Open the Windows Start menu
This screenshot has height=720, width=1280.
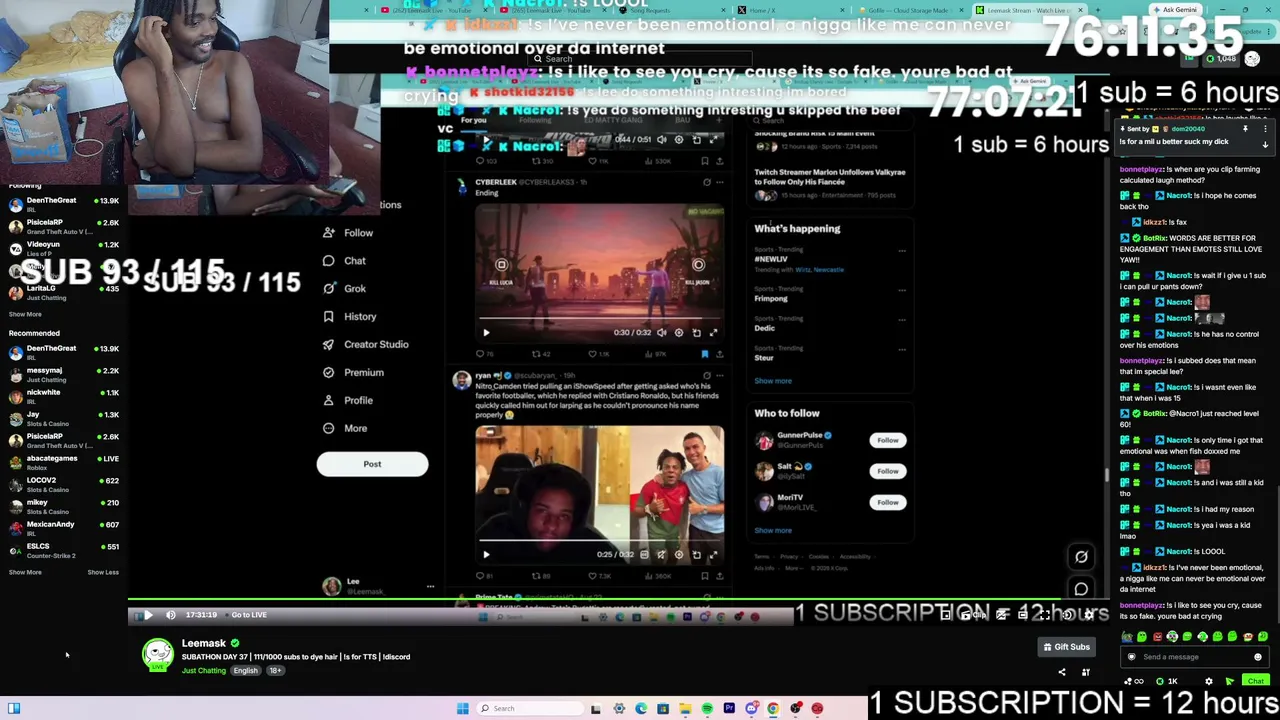pyautogui.click(x=462, y=709)
